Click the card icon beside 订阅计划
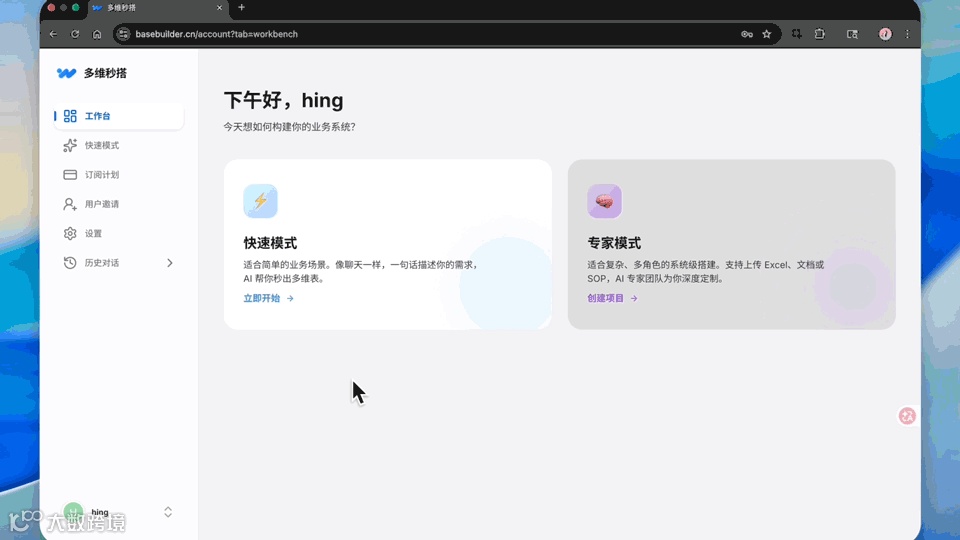 pyautogui.click(x=70, y=174)
